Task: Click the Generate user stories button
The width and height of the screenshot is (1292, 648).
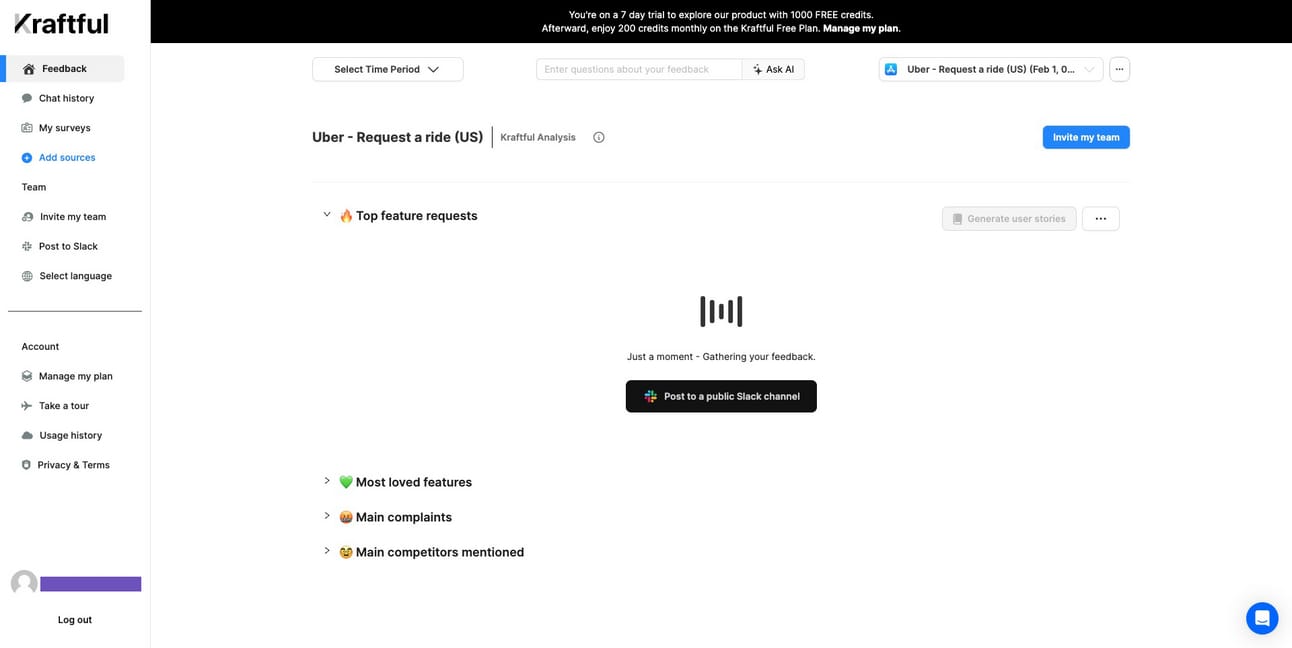Action: [1009, 219]
